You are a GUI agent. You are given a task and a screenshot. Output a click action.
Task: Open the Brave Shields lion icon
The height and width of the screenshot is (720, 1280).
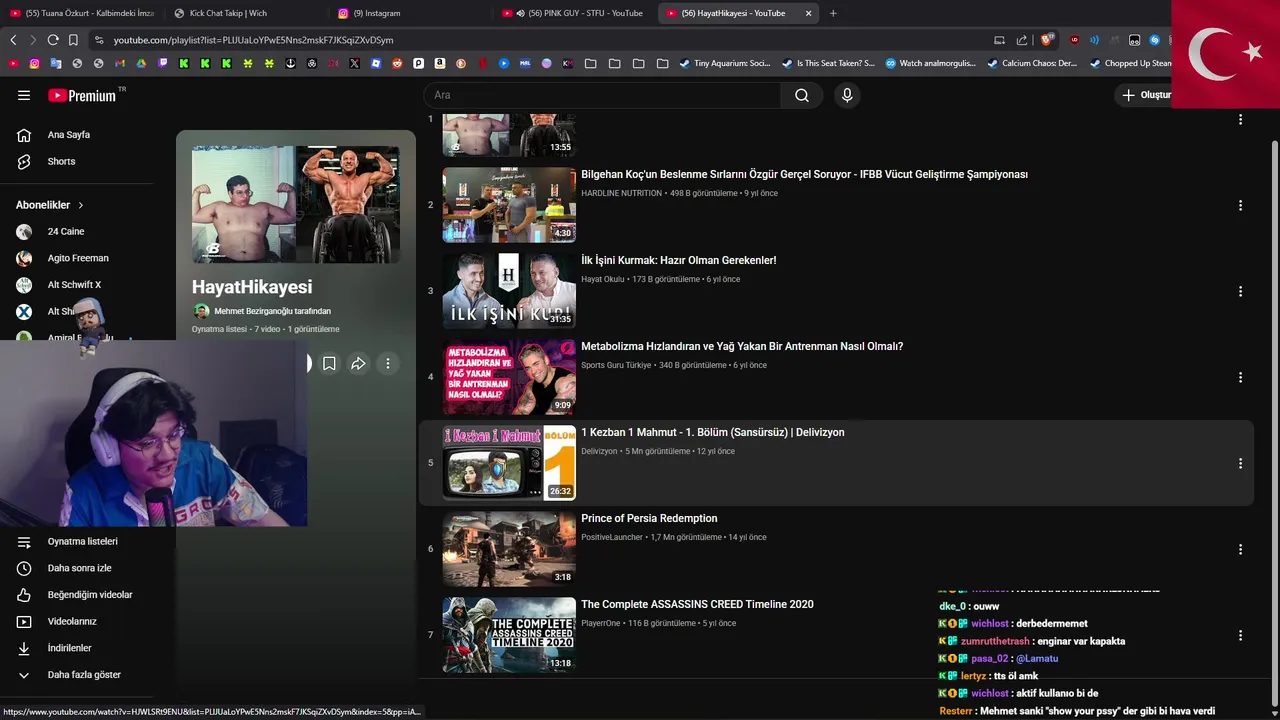(1047, 40)
